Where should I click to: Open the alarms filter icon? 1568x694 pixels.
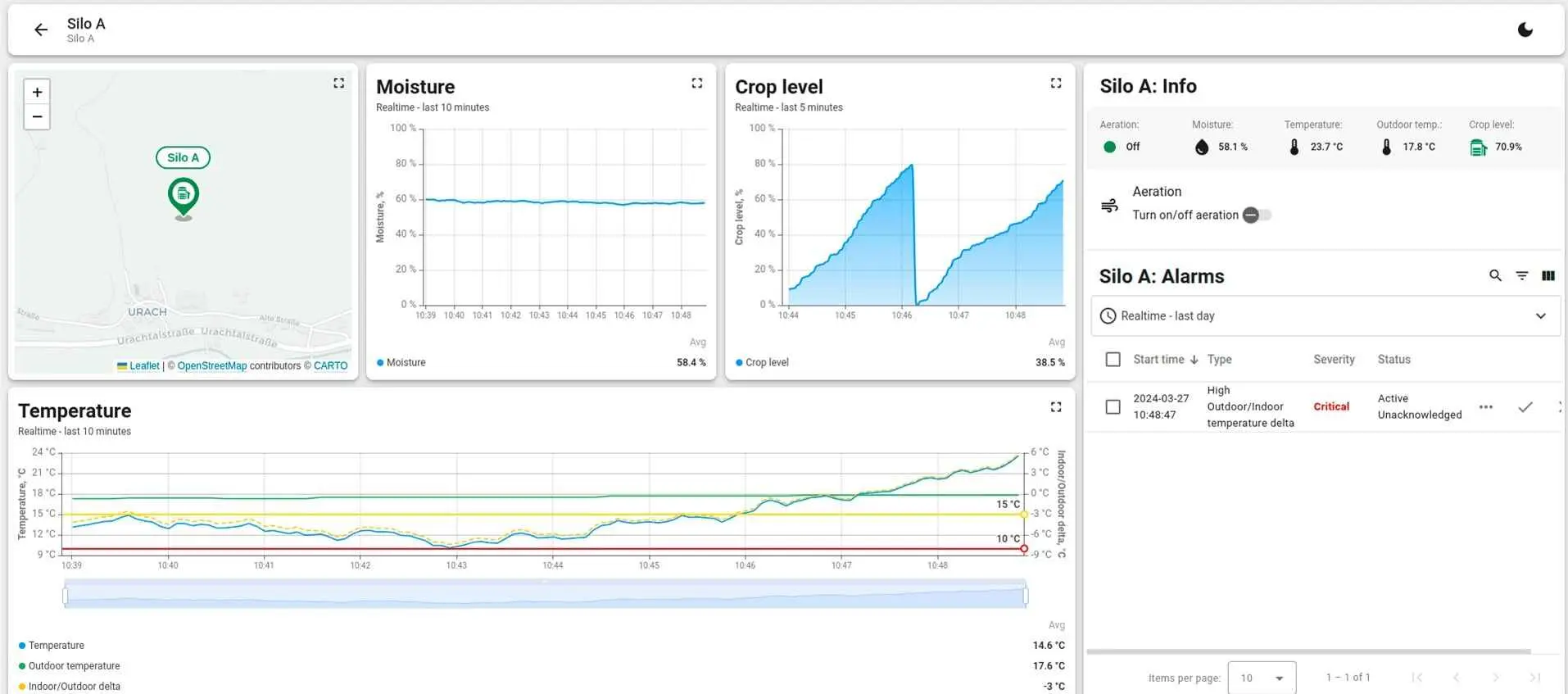[1521, 276]
